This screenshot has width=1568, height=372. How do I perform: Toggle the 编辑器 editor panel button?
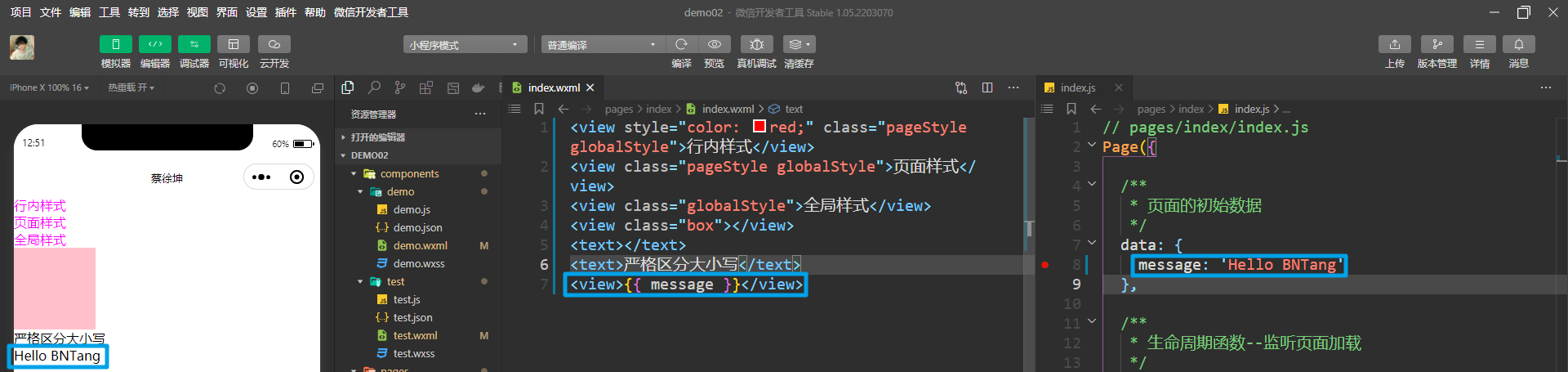coord(155,44)
